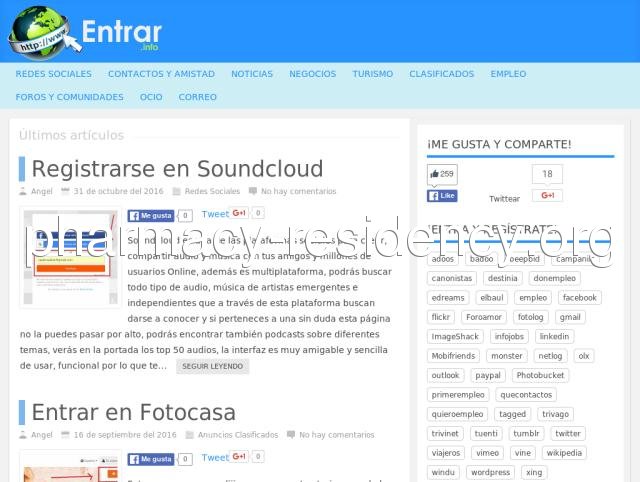The image size is (640, 482).
Task: Select the canonistas tag
Action: click(451, 278)
